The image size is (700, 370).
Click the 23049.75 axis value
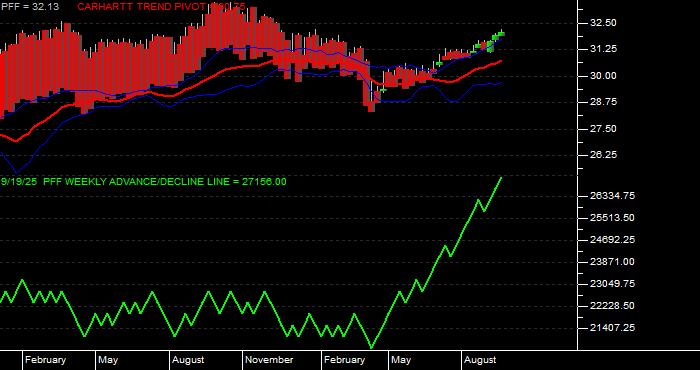(x=612, y=284)
